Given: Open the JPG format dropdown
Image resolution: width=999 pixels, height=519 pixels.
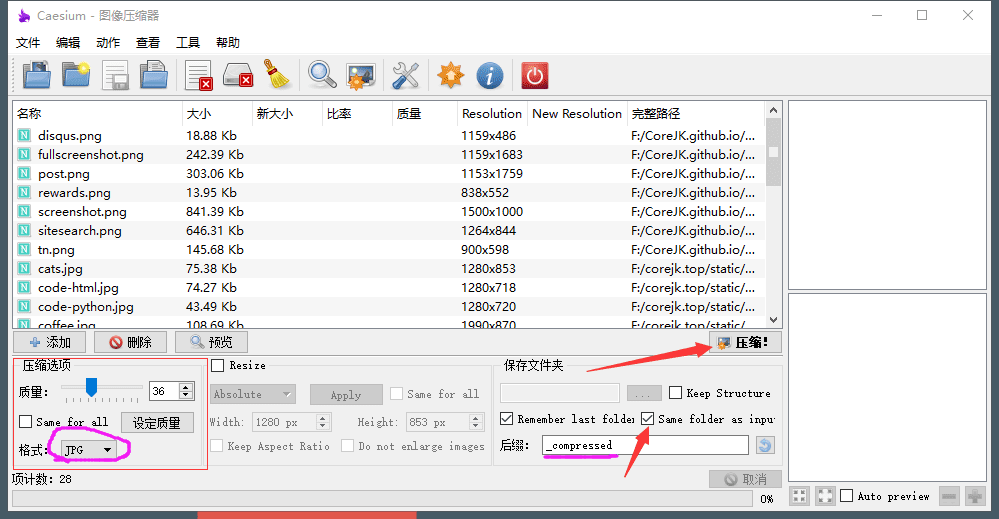Looking at the screenshot, I should pyautogui.click(x=89, y=450).
